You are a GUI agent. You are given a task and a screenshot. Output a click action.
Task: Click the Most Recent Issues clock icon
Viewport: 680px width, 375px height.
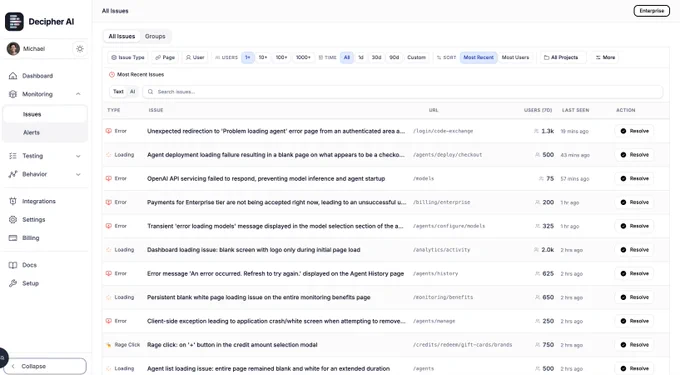coord(111,75)
